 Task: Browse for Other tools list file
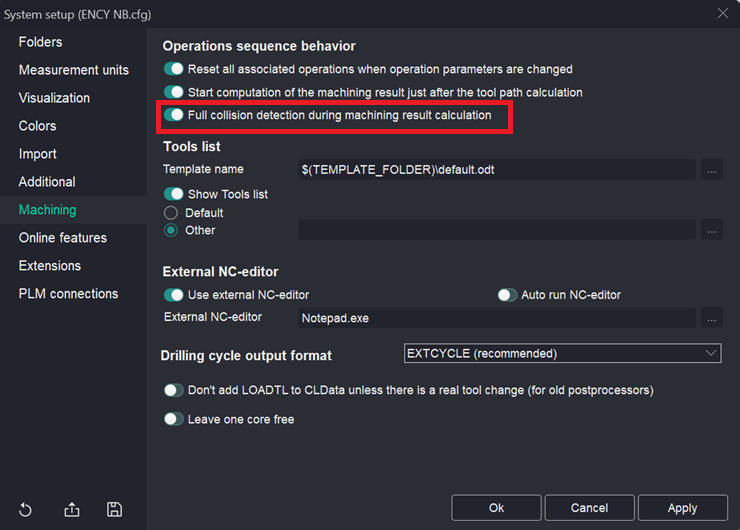711,230
